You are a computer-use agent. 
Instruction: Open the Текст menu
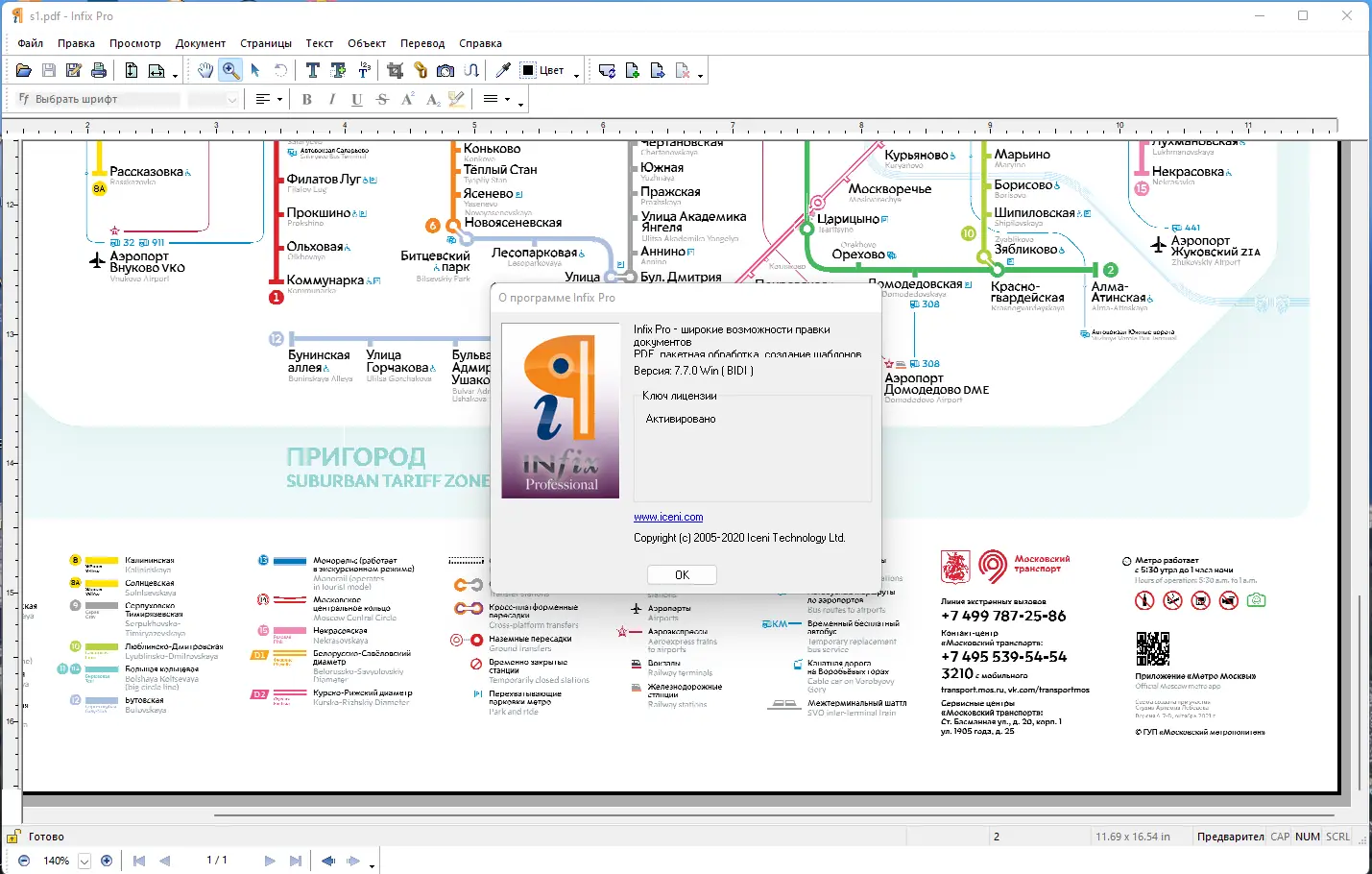point(320,43)
